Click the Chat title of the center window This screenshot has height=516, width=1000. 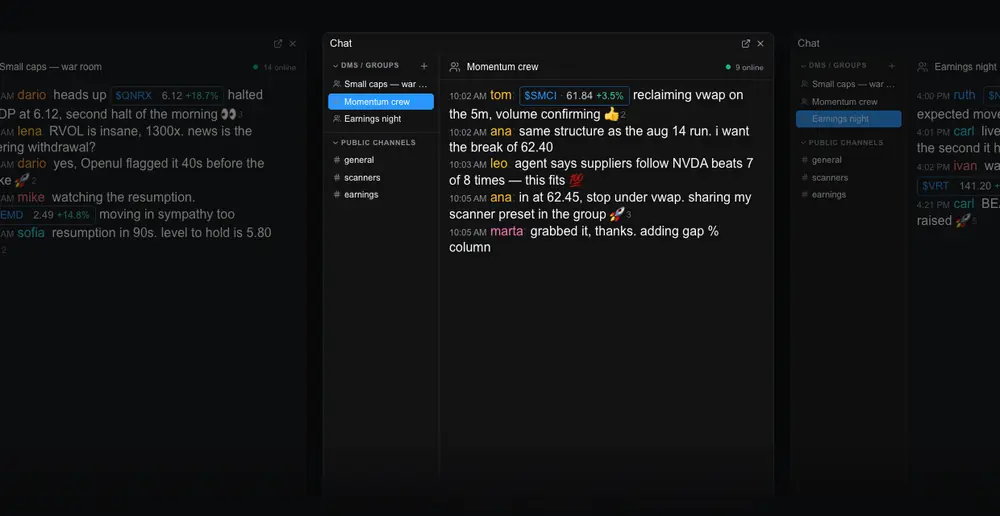pos(341,43)
